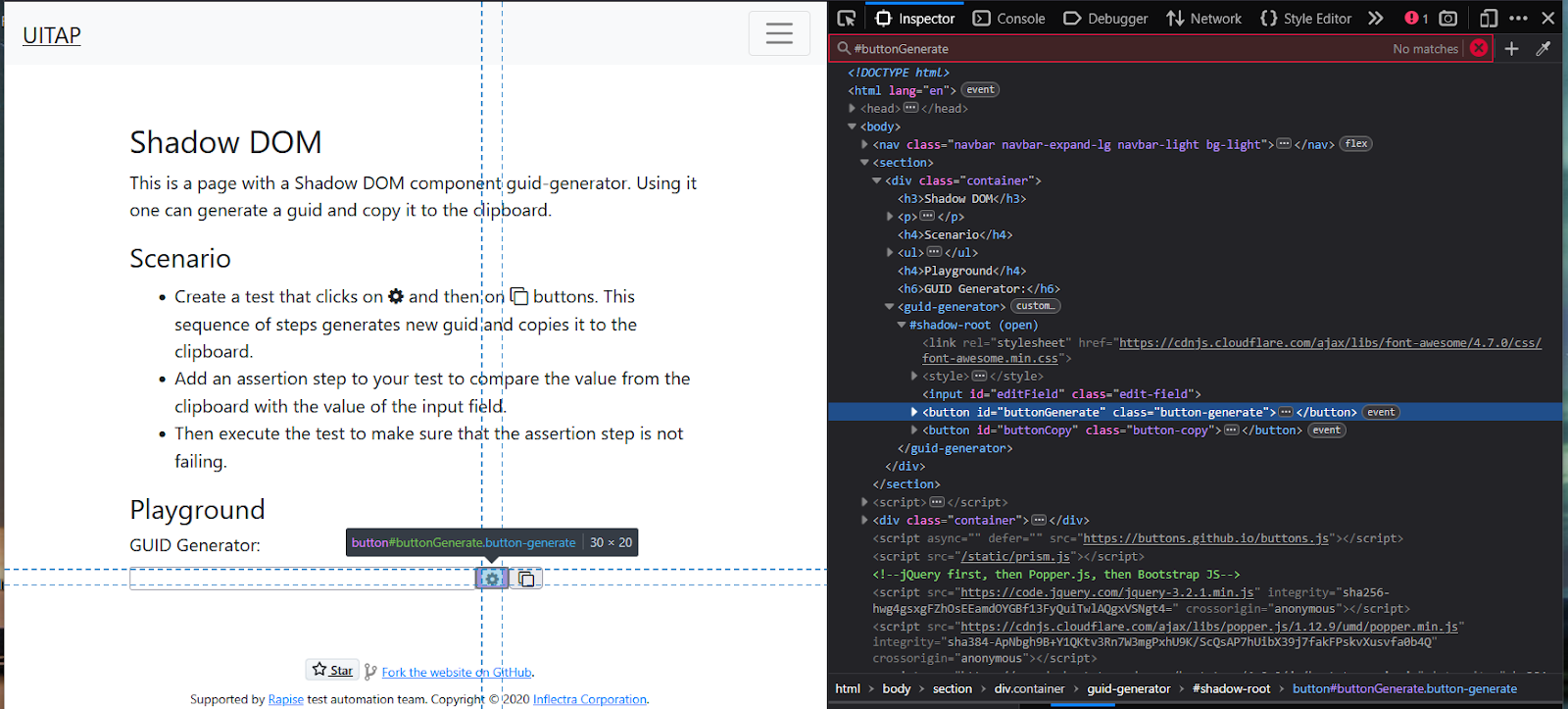Expand the buttonGenerate button node
The height and width of the screenshot is (709, 1568).
pos(914,412)
